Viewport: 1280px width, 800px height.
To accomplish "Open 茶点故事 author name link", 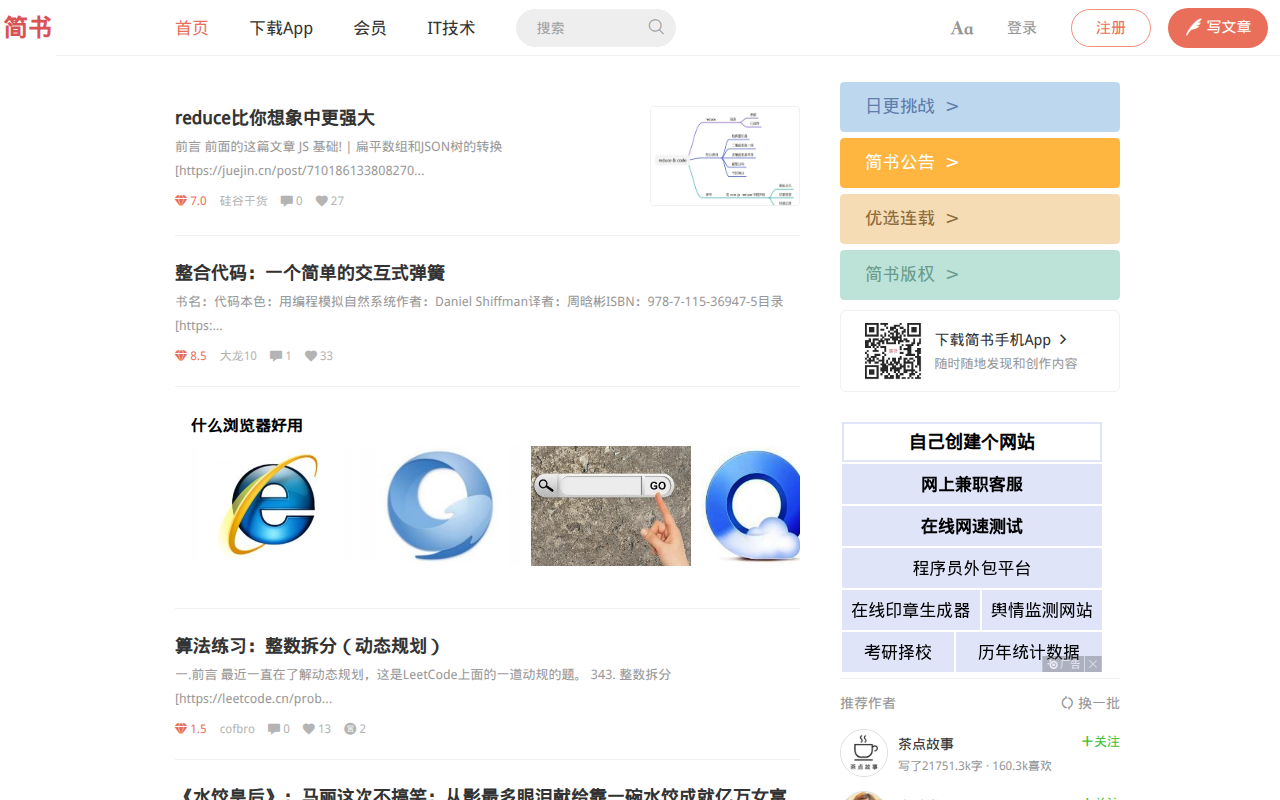I will (926, 744).
